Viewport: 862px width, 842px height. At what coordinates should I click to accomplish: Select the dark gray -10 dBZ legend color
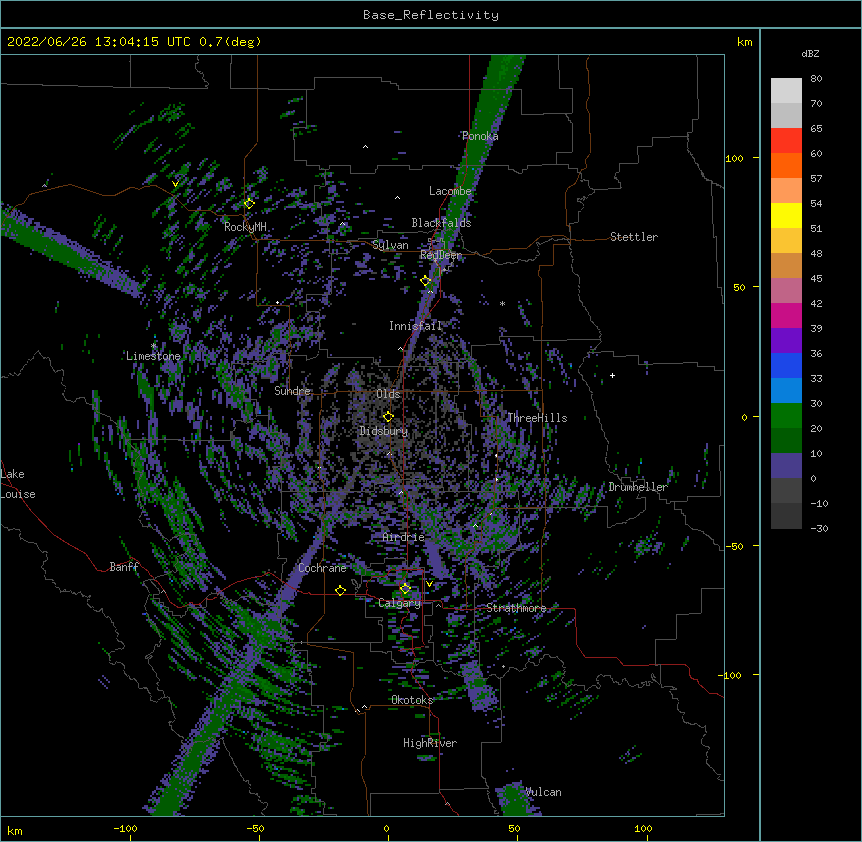786,516
